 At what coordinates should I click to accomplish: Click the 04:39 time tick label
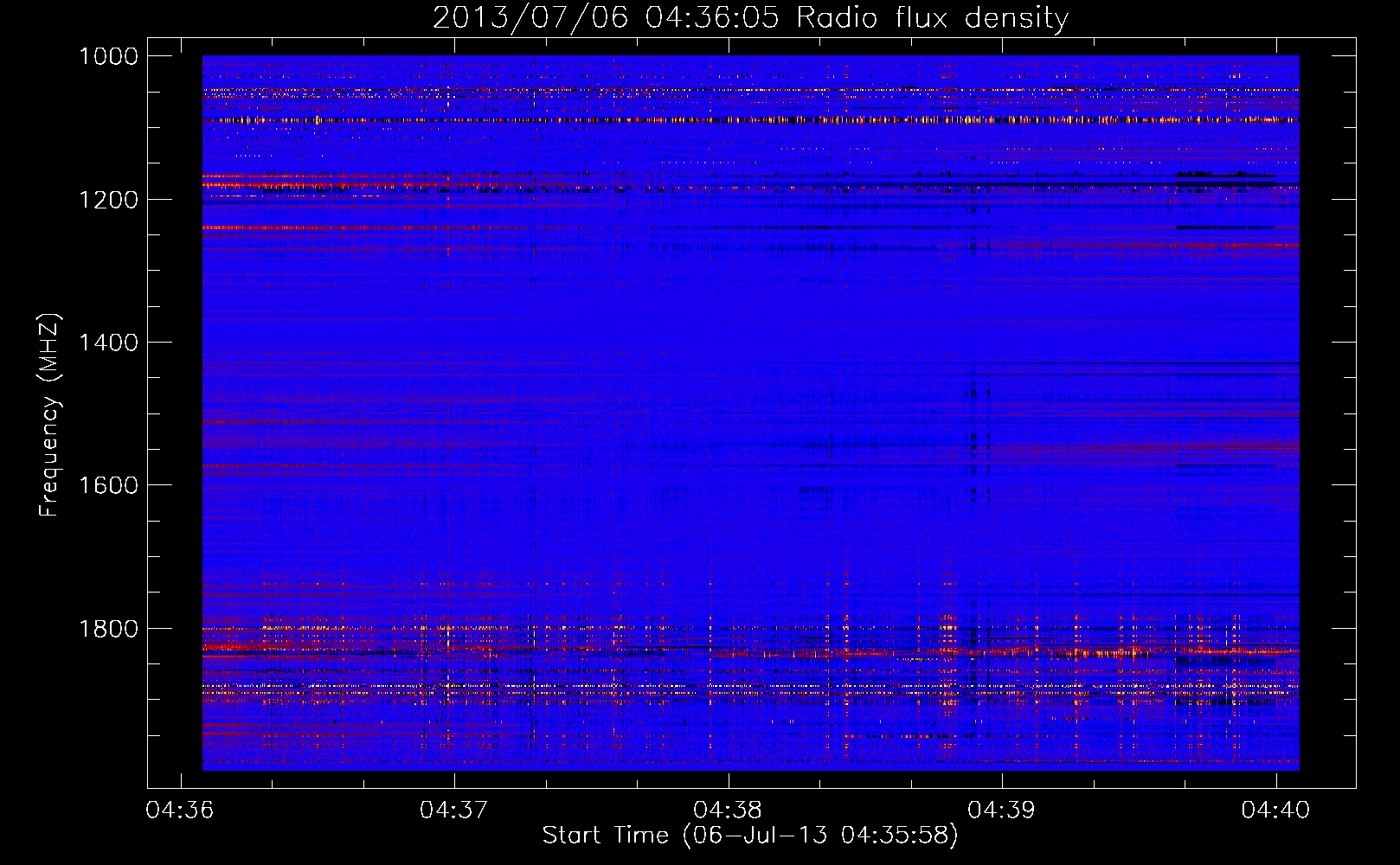tap(1002, 811)
